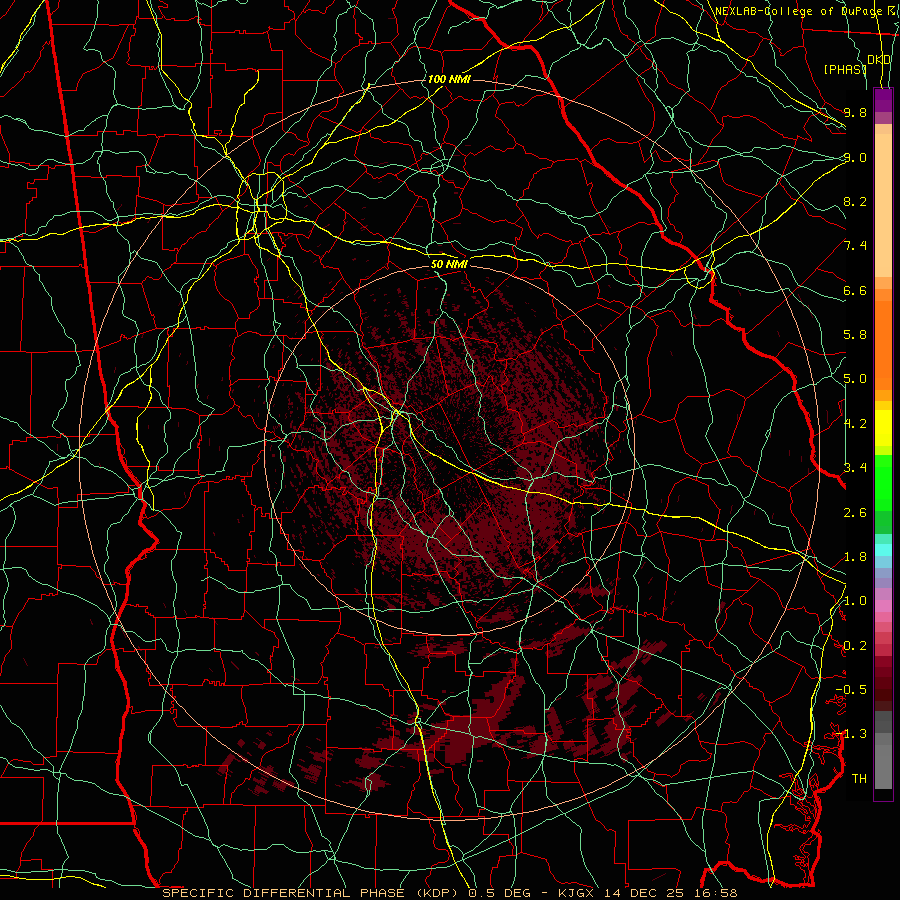This screenshot has height=900, width=900.
Task: Select the 9.0 value on the scale
Action: 855,157
